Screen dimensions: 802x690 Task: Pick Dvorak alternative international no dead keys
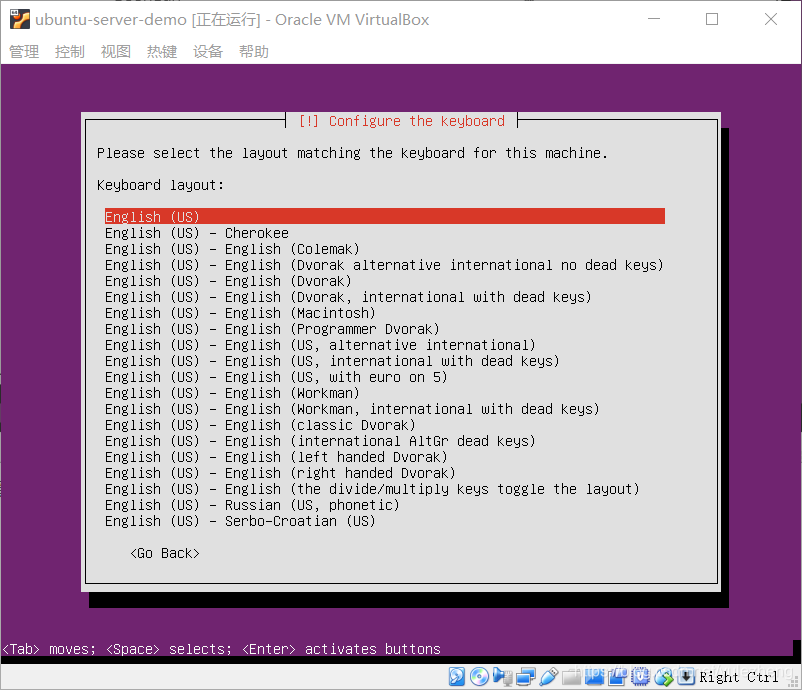pyautogui.click(x=385, y=265)
